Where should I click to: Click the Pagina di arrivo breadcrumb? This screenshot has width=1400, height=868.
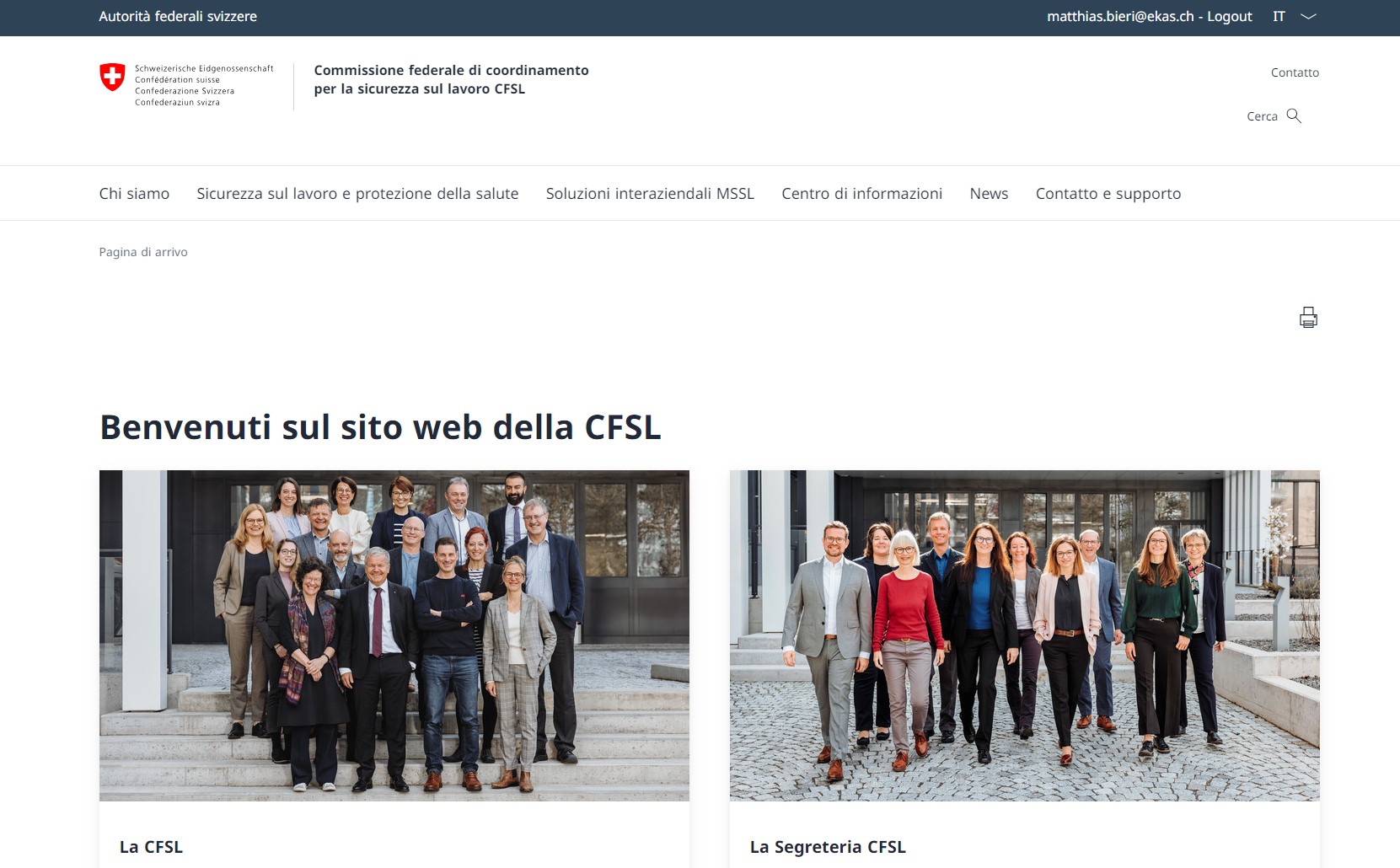pyautogui.click(x=143, y=252)
